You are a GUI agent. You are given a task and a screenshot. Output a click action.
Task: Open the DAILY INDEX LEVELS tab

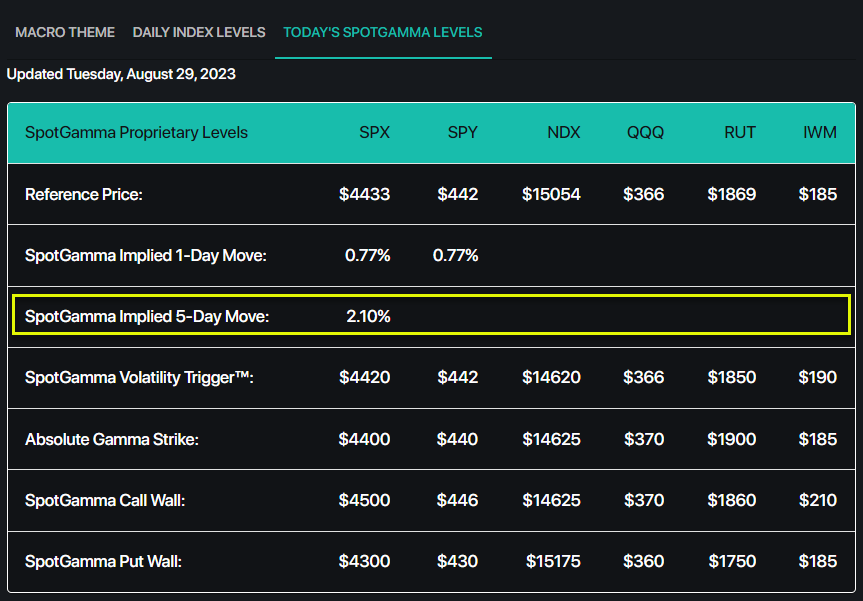point(198,32)
